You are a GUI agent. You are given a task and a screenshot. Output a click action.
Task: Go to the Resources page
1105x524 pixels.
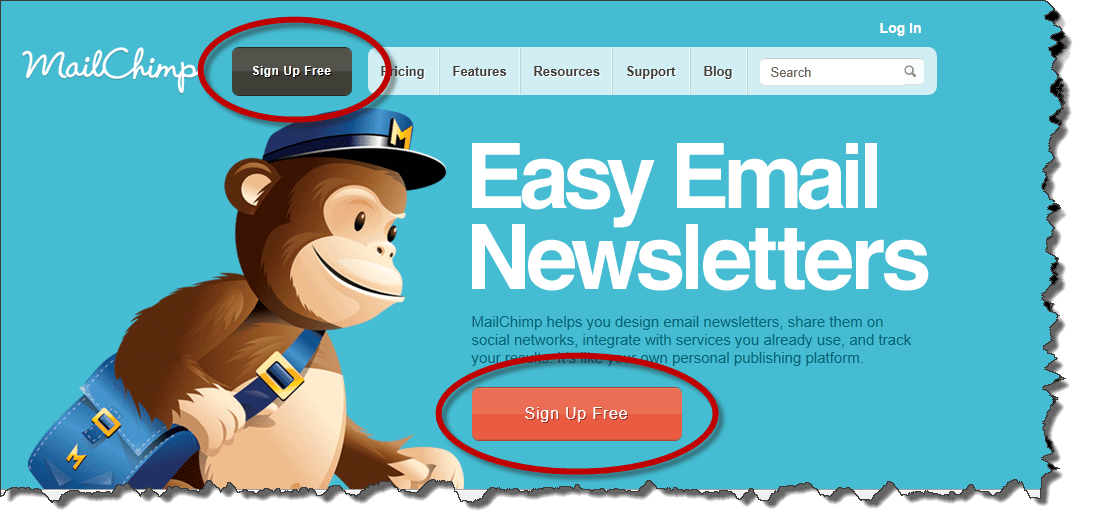point(567,71)
